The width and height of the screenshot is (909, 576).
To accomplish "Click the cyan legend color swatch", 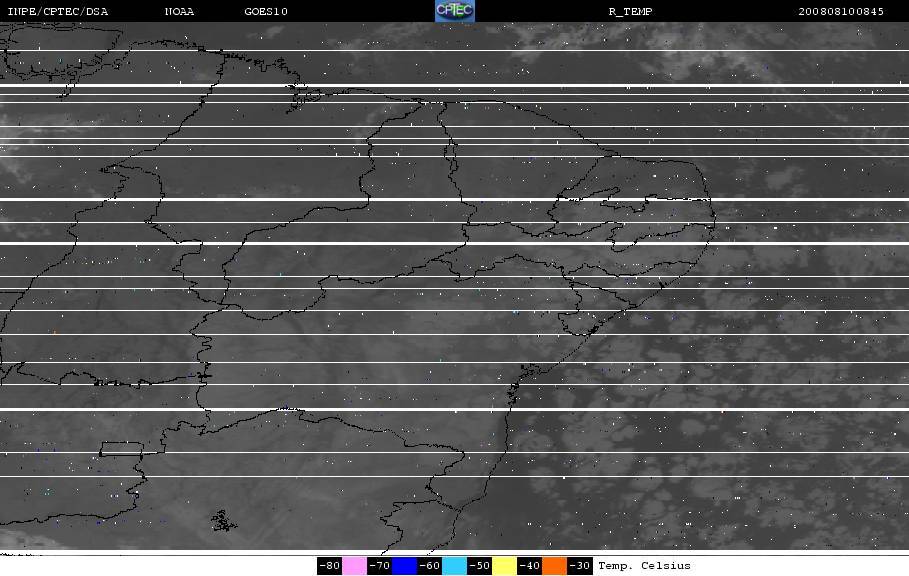I will [454, 566].
